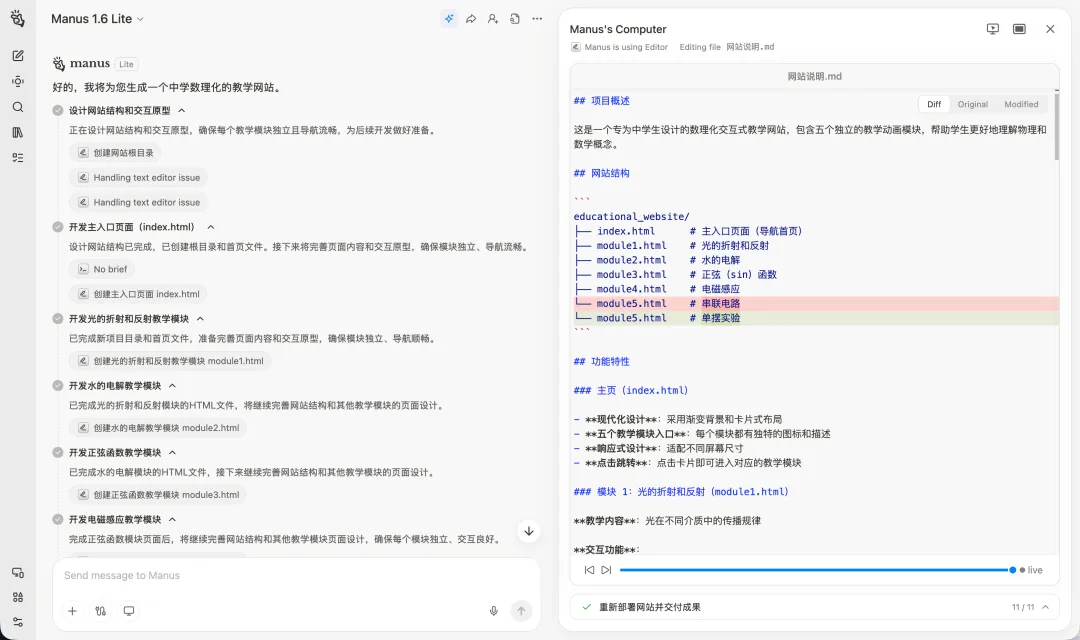Share the conversation with arrow icon
This screenshot has width=1080, height=640.
470,19
